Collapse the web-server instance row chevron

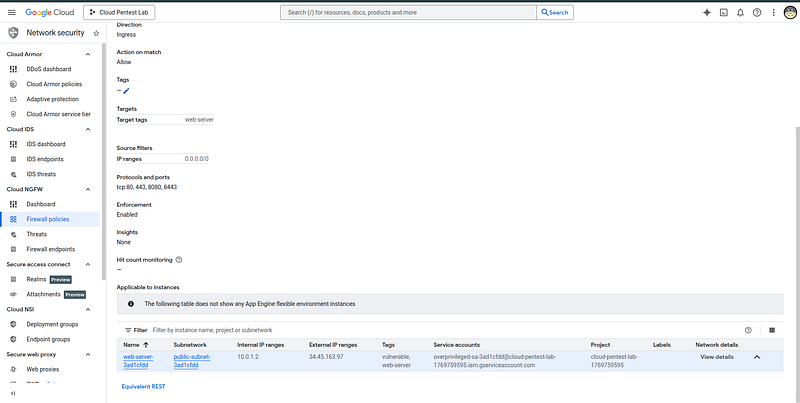(x=757, y=357)
